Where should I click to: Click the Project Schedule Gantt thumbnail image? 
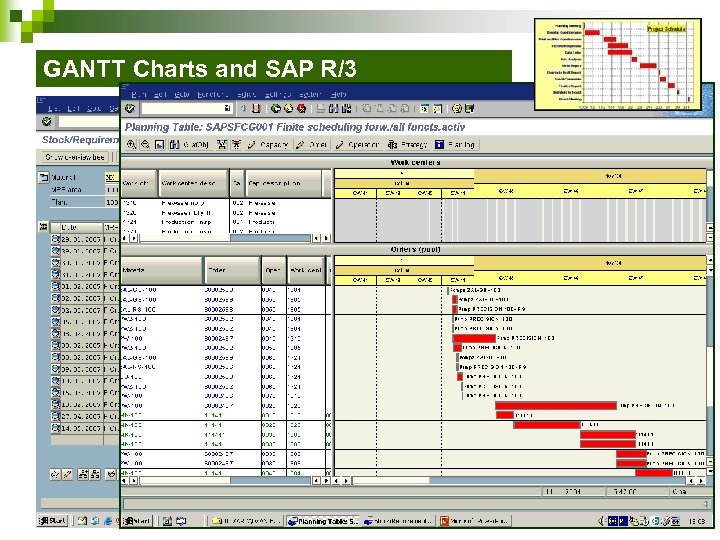pyautogui.click(x=618, y=64)
